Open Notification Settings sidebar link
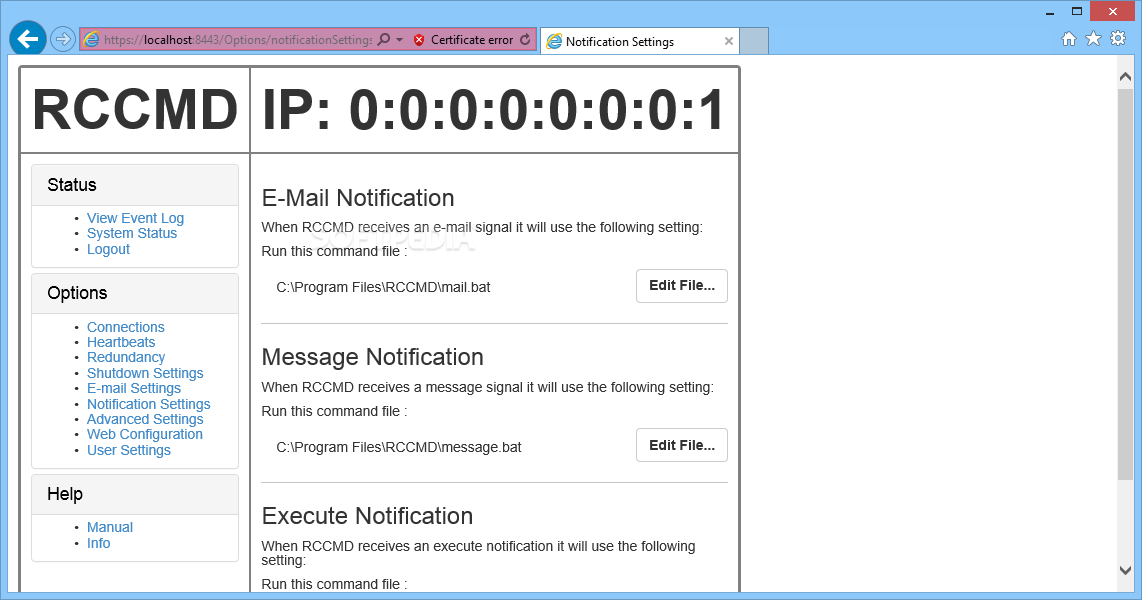Screen dimensions: 1142x600 point(149,404)
